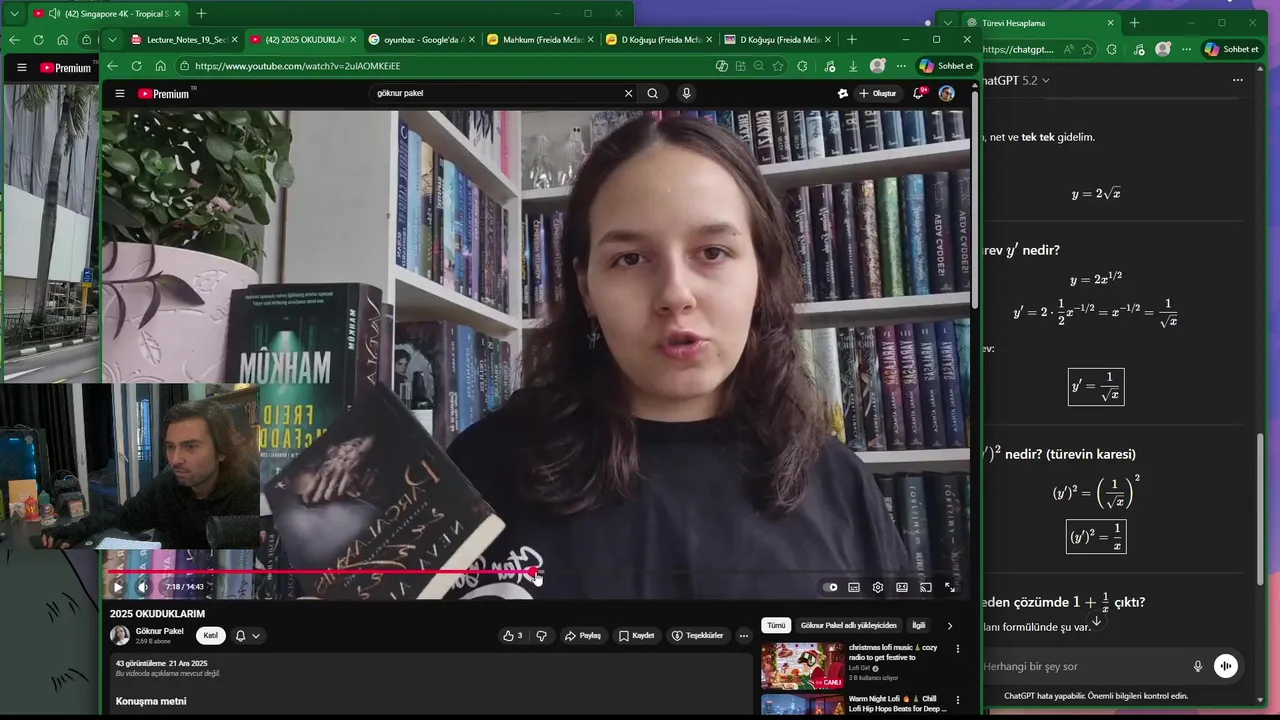Play the video with the play button
Image resolution: width=1280 pixels, height=720 pixels.
[x=118, y=587]
